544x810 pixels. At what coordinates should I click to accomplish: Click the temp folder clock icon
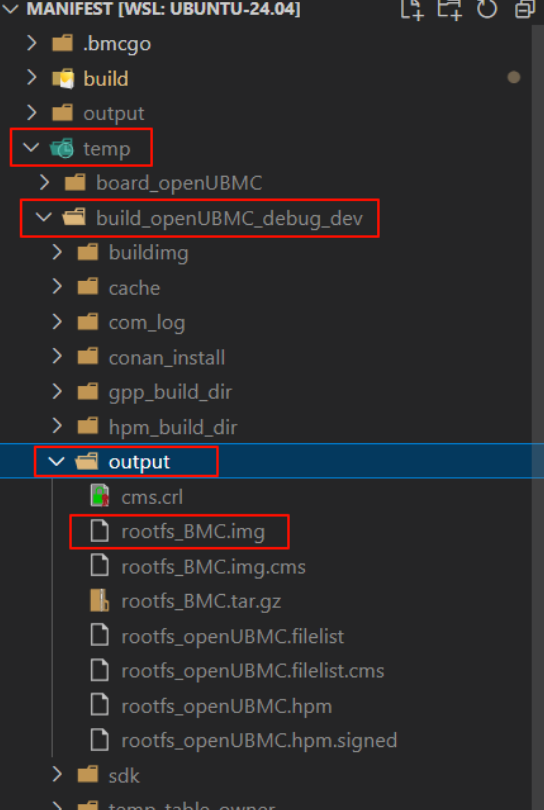tap(62, 148)
